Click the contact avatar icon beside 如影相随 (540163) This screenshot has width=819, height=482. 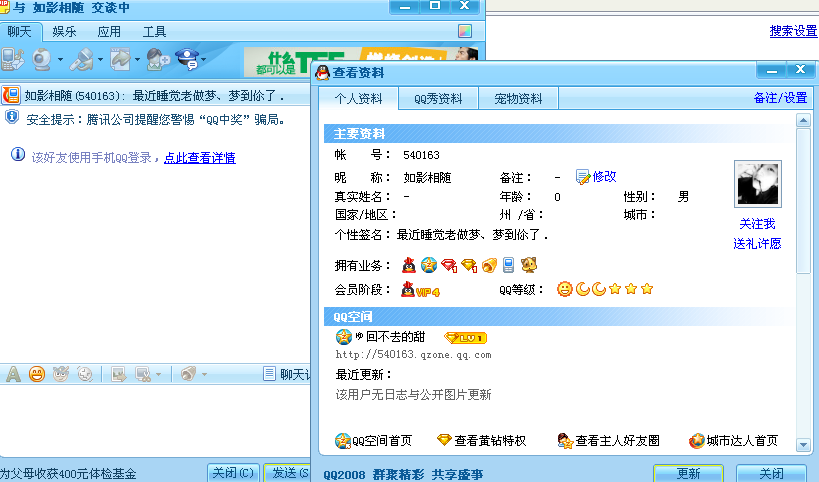11,96
